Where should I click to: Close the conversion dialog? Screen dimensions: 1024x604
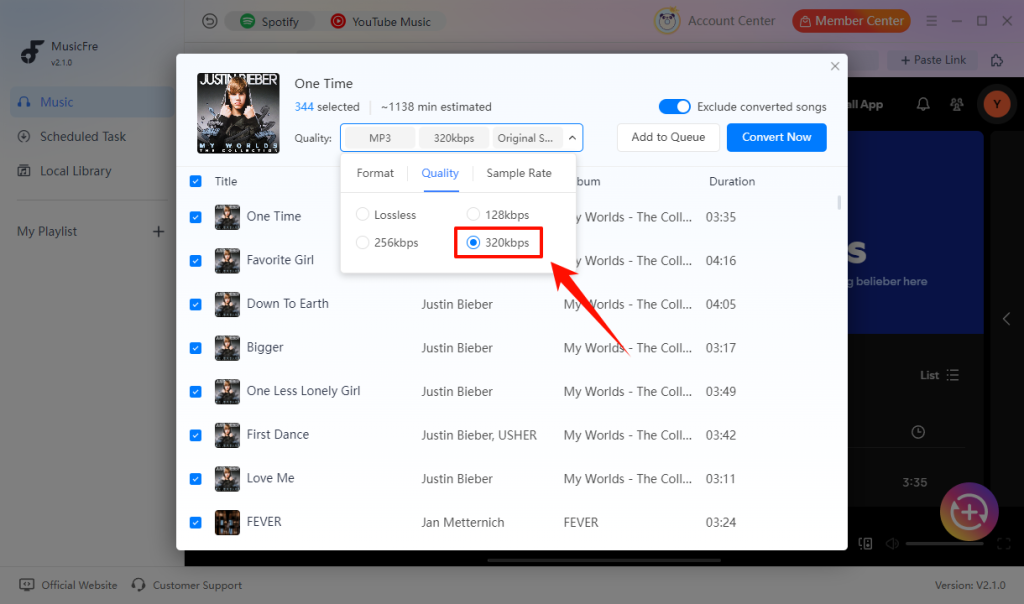pos(835,66)
